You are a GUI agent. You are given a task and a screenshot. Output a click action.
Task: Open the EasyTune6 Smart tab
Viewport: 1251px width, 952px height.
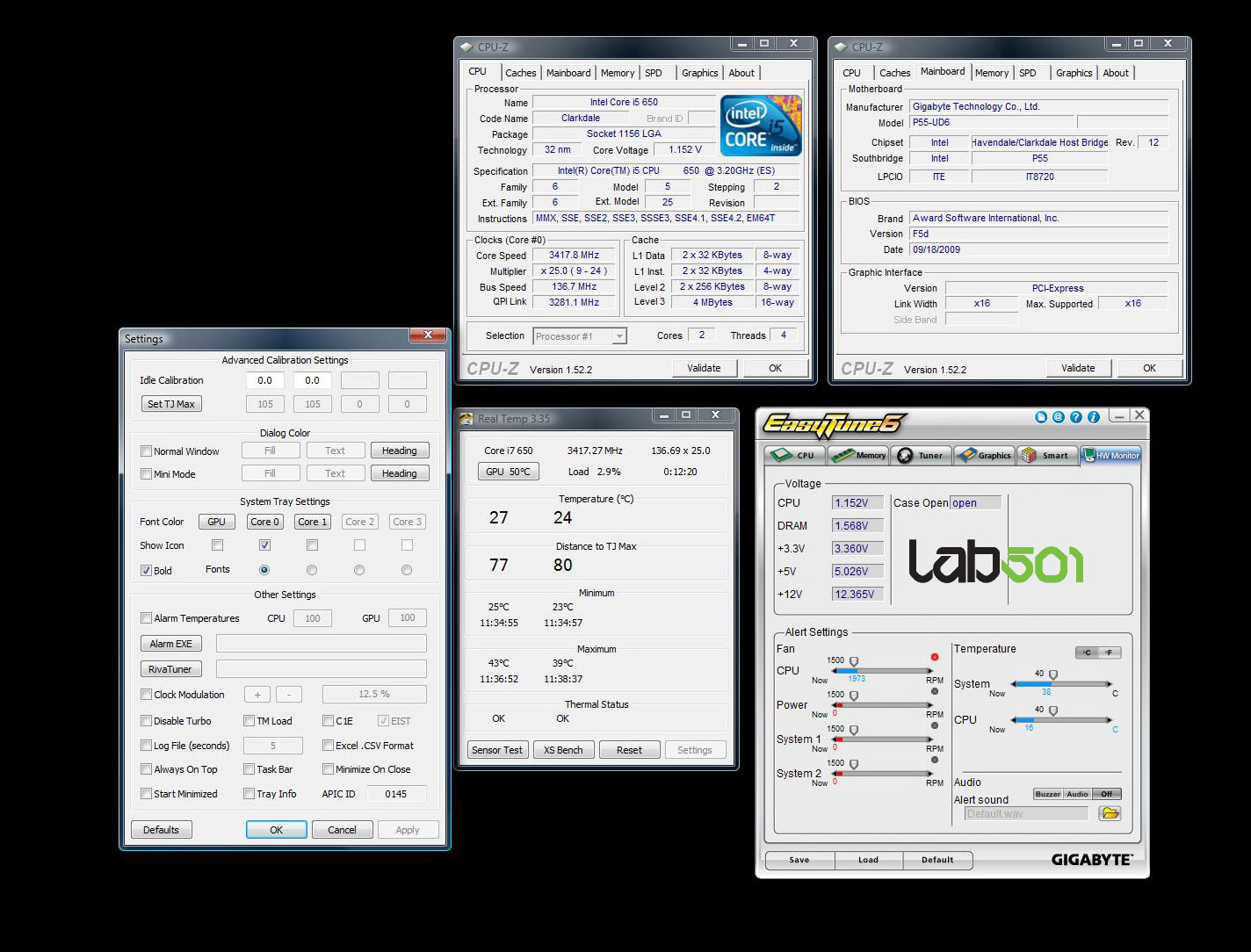[1047, 455]
